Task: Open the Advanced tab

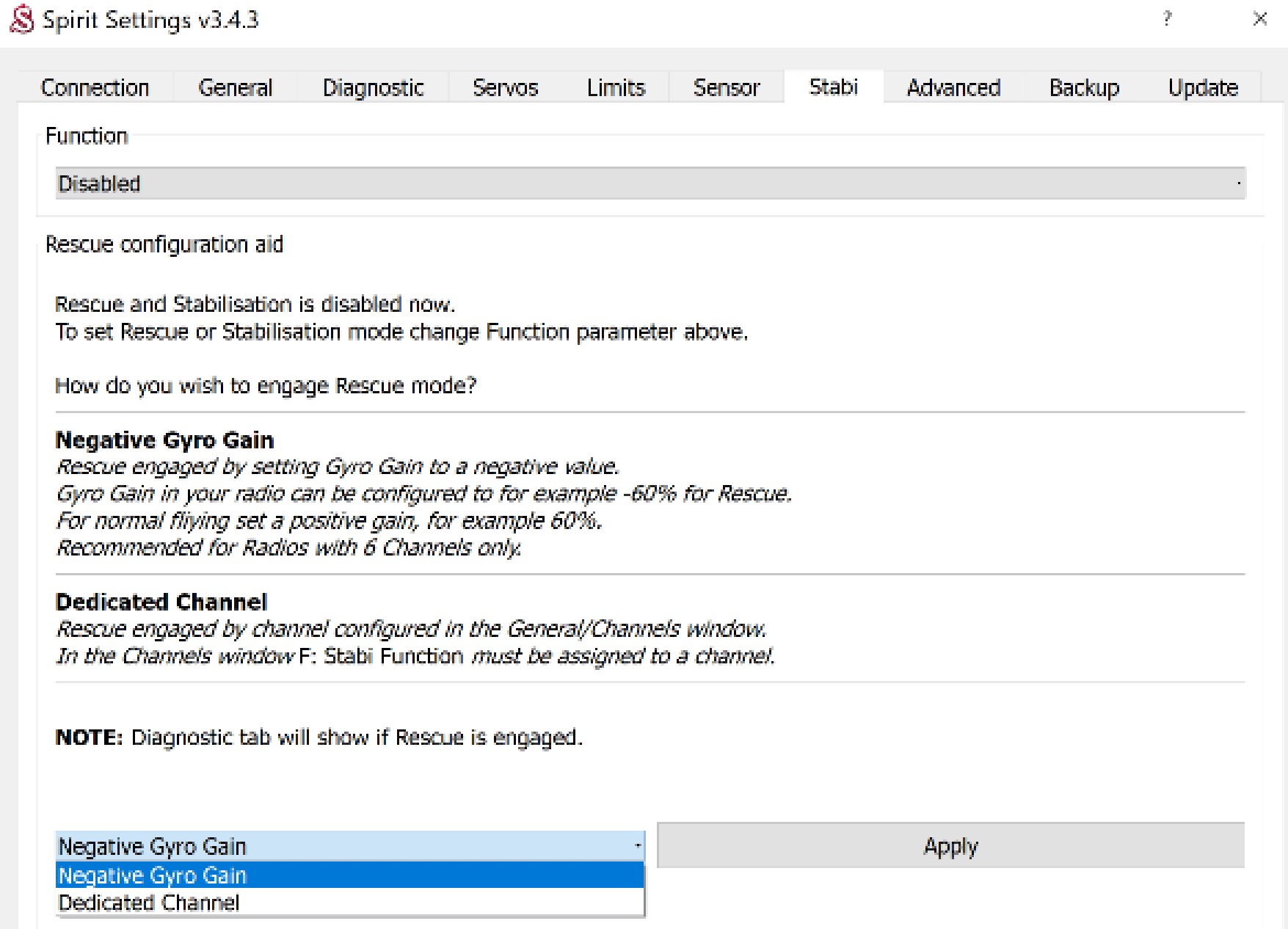Action: 953,87
